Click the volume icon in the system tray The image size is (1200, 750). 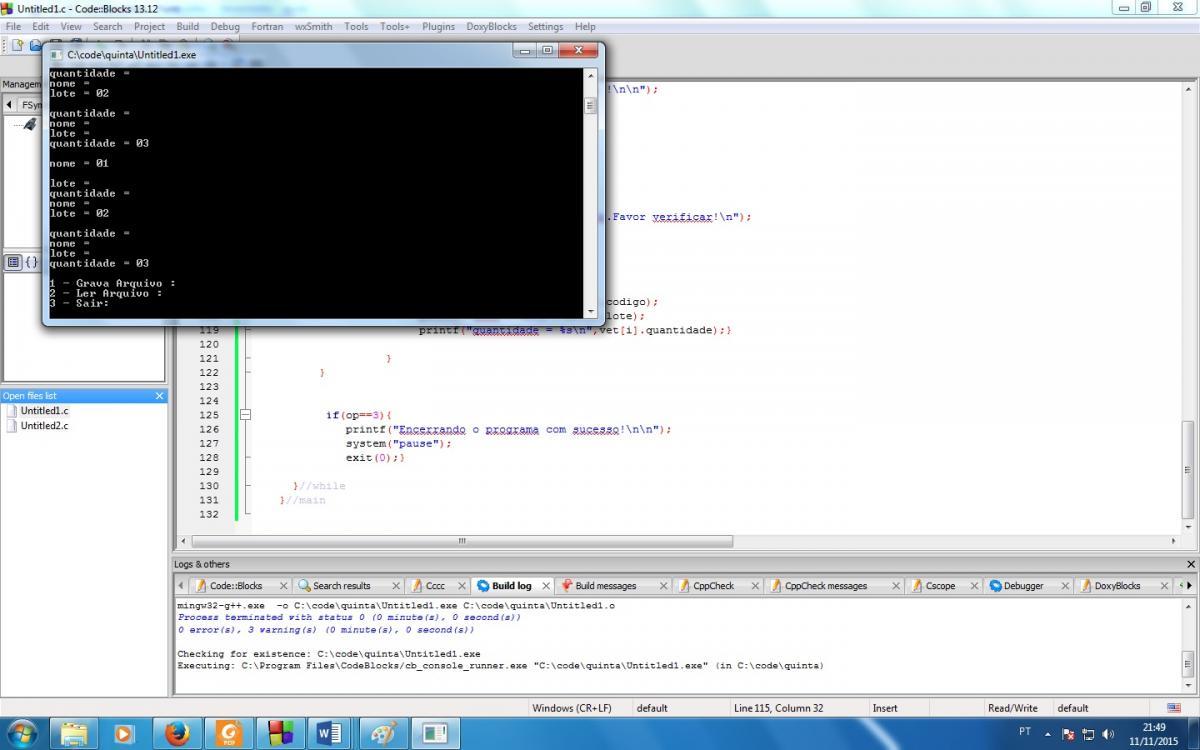1108,734
